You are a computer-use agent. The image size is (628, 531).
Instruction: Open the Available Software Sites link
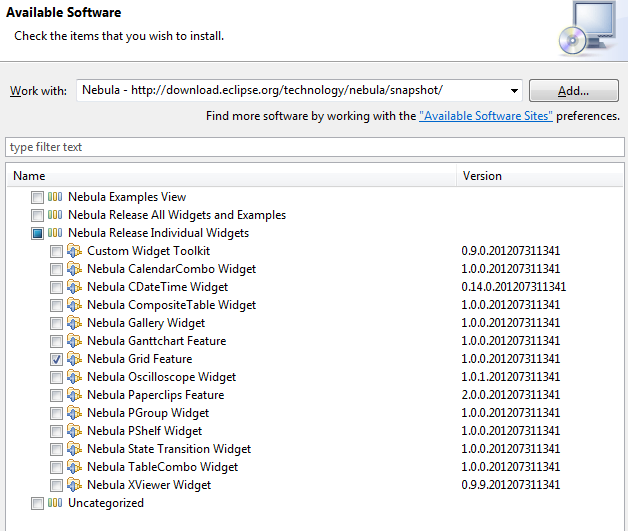(486, 116)
